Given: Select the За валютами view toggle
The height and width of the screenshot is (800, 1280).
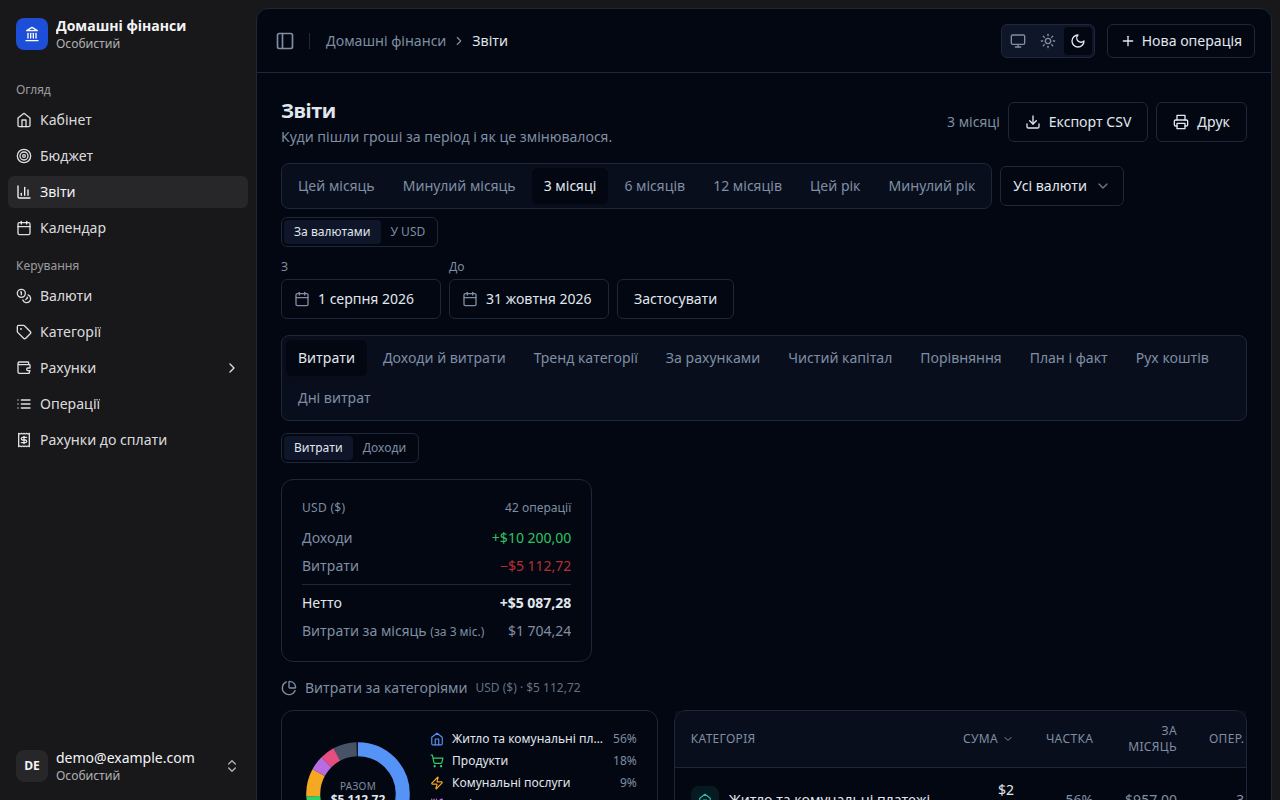Looking at the screenshot, I should [x=332, y=232].
